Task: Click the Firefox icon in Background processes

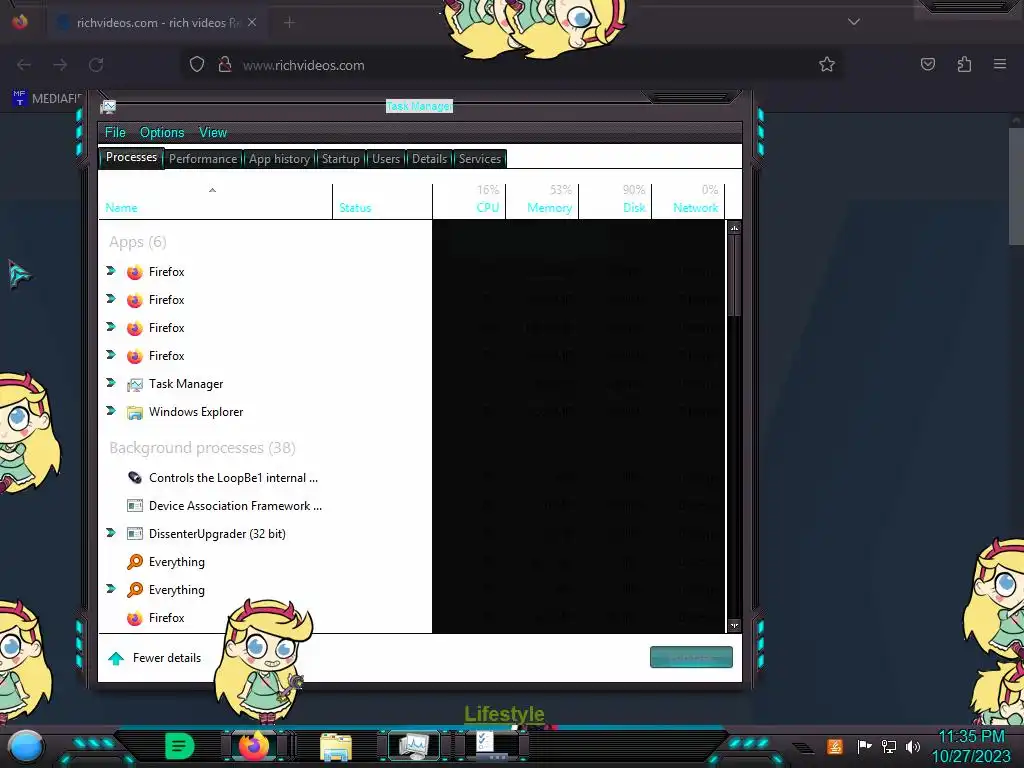Action: 135,618
